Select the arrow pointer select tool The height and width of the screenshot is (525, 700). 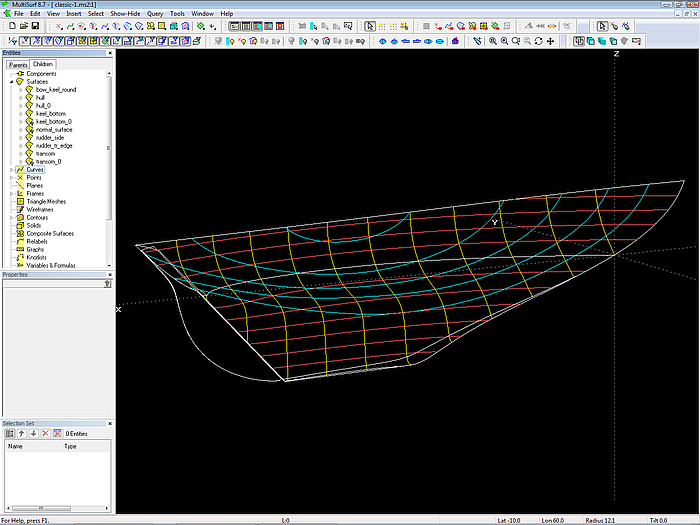click(x=369, y=26)
